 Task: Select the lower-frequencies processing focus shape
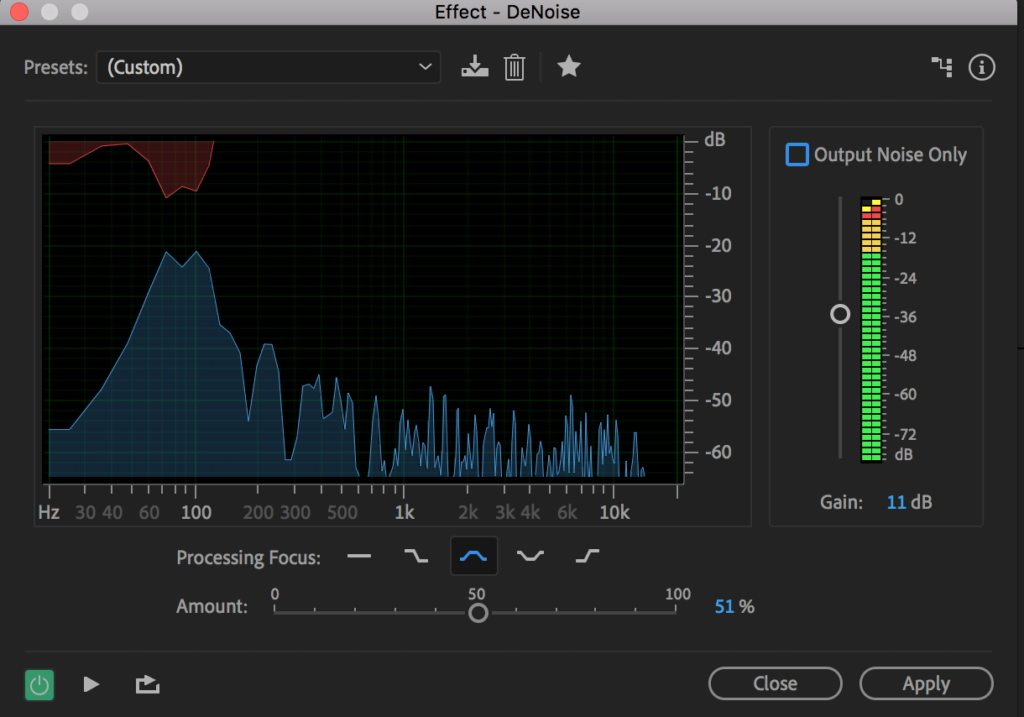tap(416, 556)
